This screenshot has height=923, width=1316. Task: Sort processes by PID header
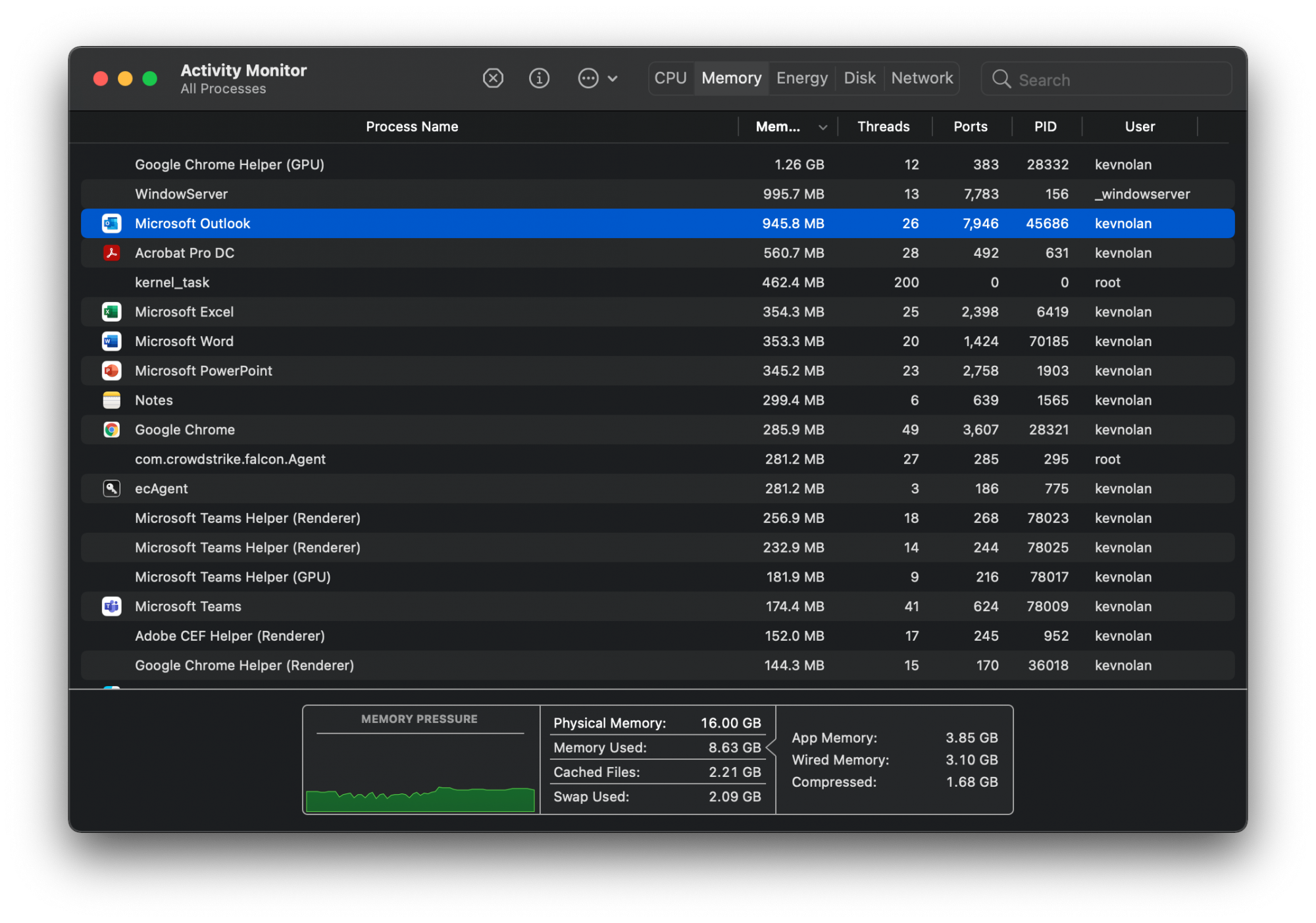click(1045, 127)
